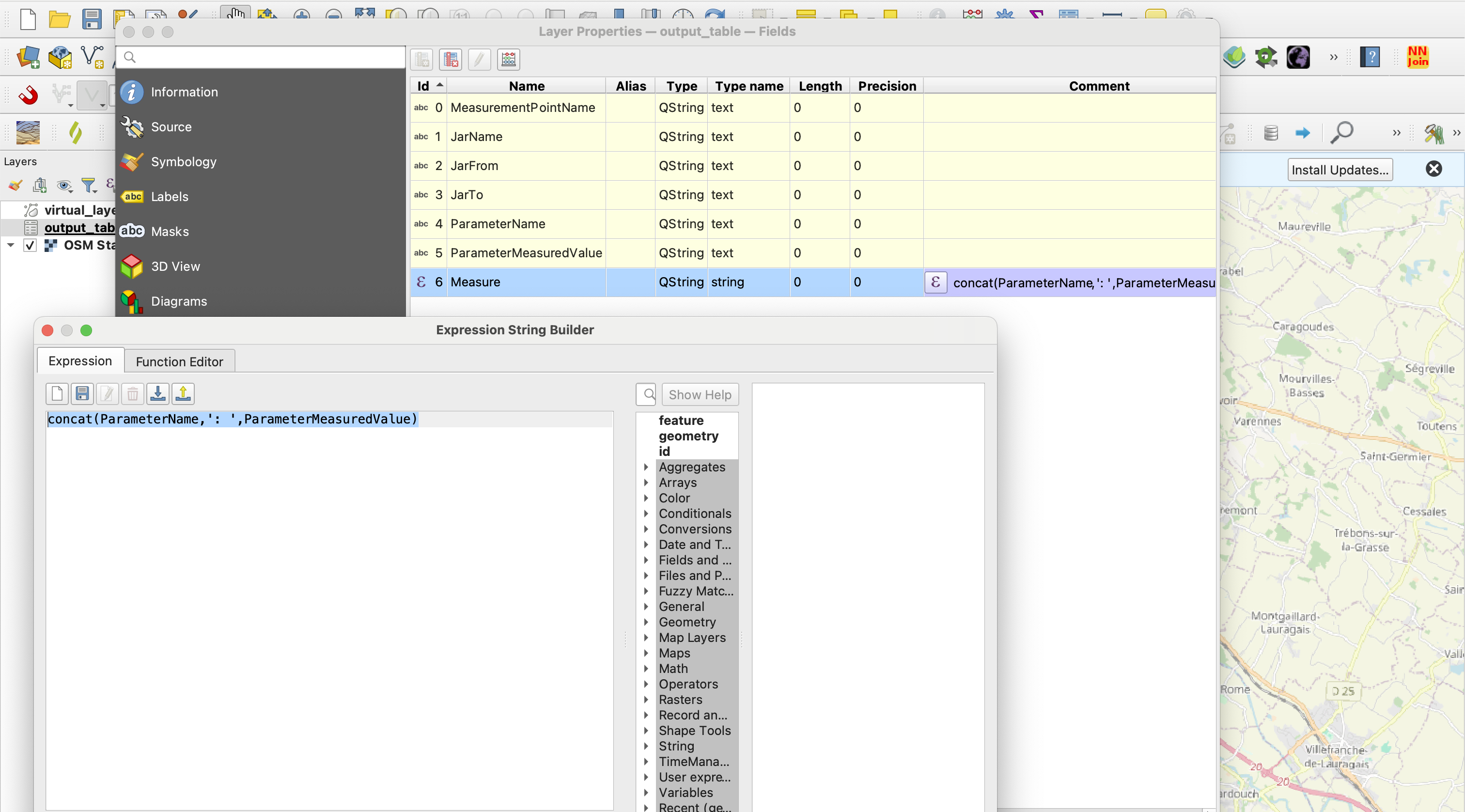Open the Field calculator abacus icon
The image size is (1465, 812).
(508, 59)
